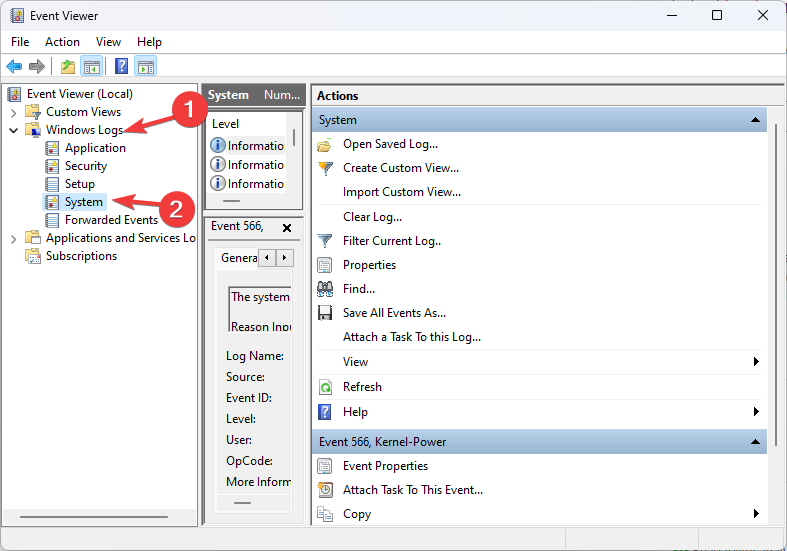Click Clear Log...
This screenshot has height=551, width=787.
372,217
